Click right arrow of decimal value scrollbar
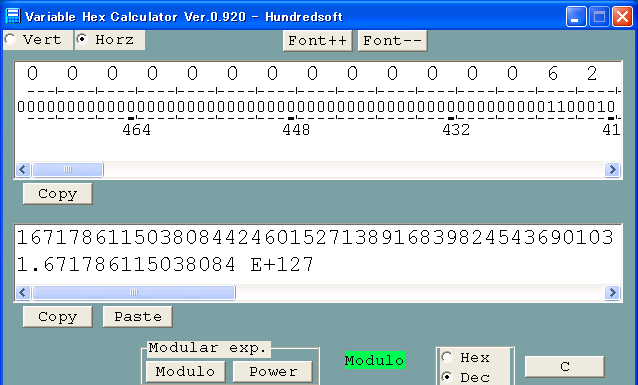Image resolution: width=638 pixels, height=385 pixels. pos(612,292)
